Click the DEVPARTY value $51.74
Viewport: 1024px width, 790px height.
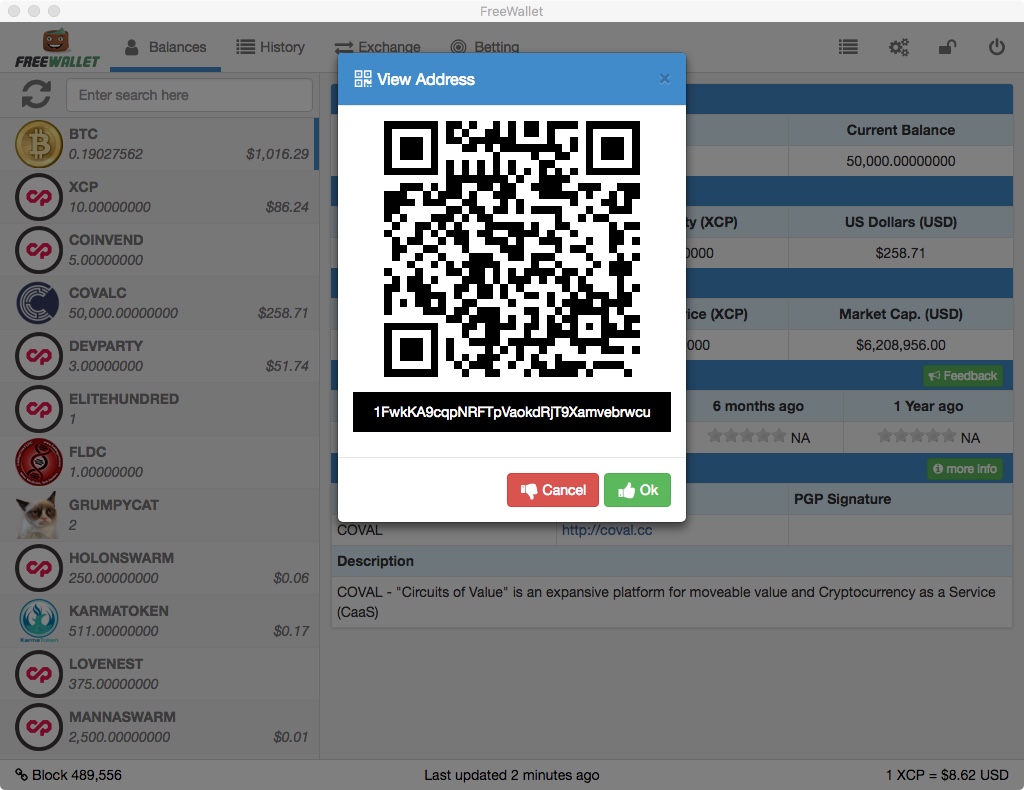coord(287,366)
